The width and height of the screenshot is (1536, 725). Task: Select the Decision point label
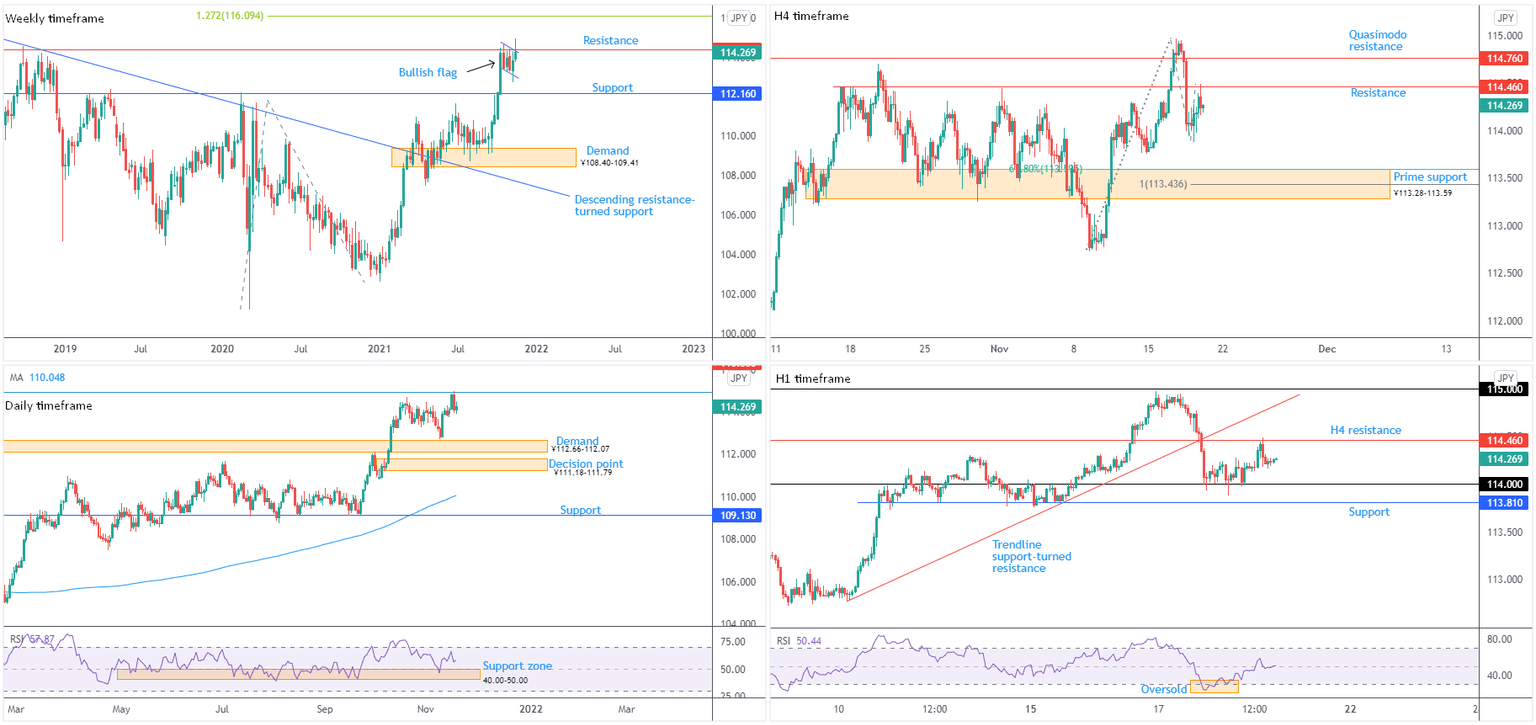(586, 464)
